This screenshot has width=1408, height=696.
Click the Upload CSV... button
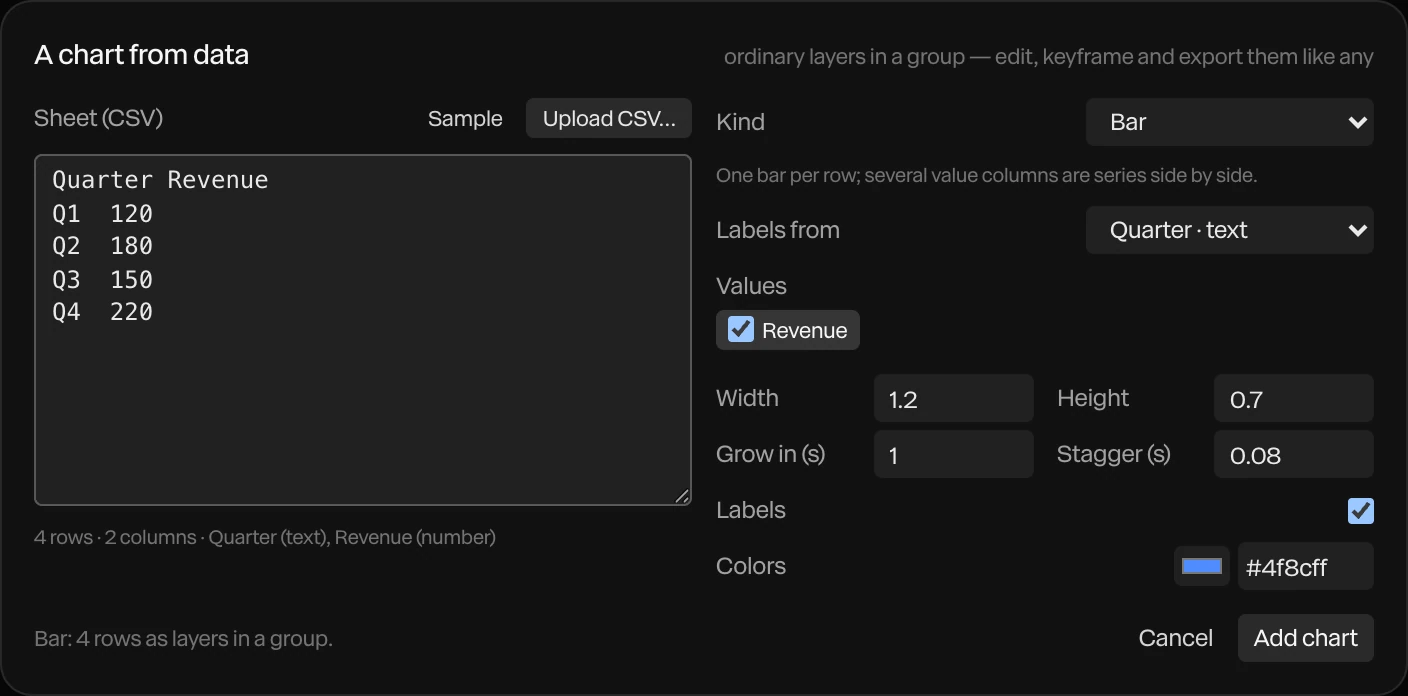coord(609,118)
